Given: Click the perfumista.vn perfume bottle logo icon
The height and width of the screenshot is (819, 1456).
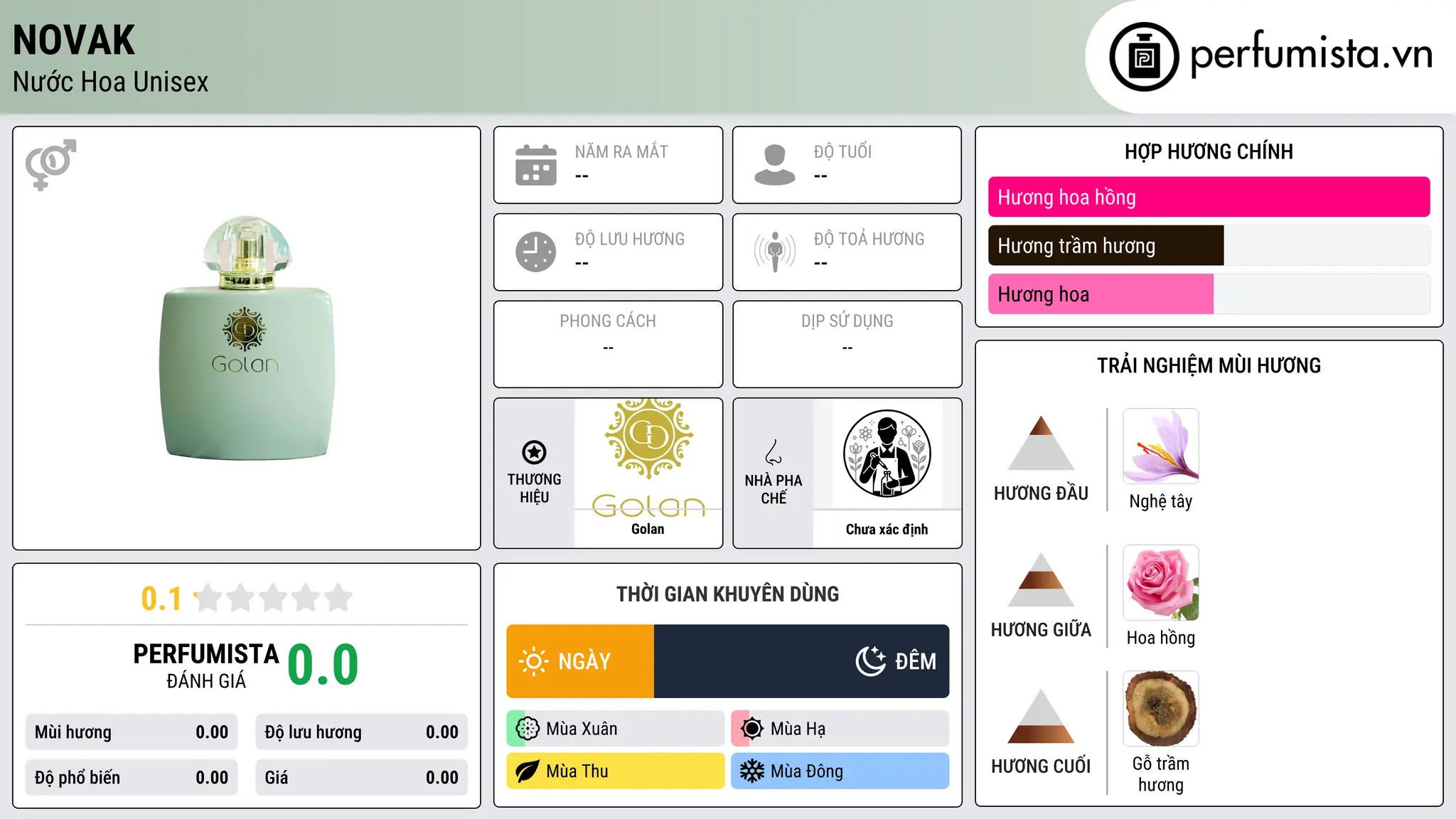Looking at the screenshot, I should pyautogui.click(x=1144, y=57).
